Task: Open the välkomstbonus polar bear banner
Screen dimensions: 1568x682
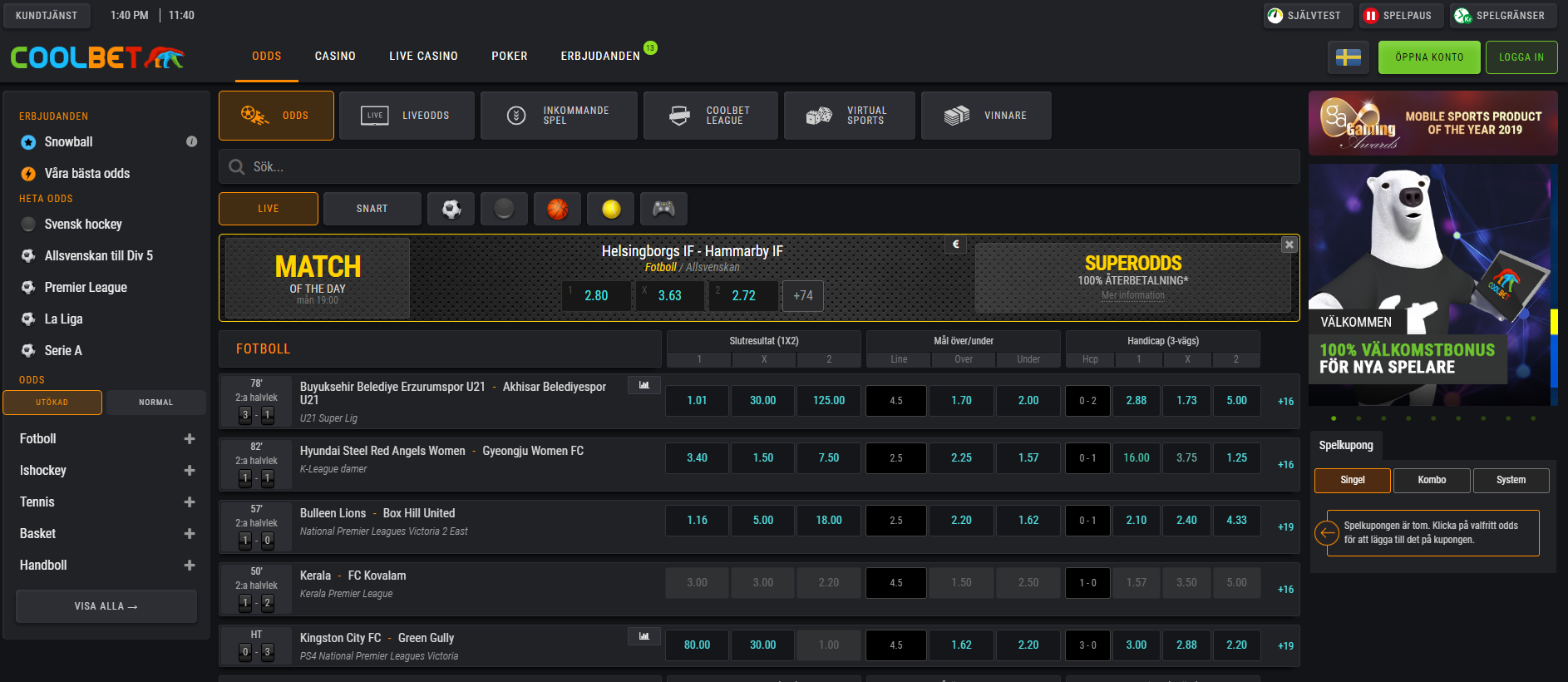Action: click(1432, 284)
